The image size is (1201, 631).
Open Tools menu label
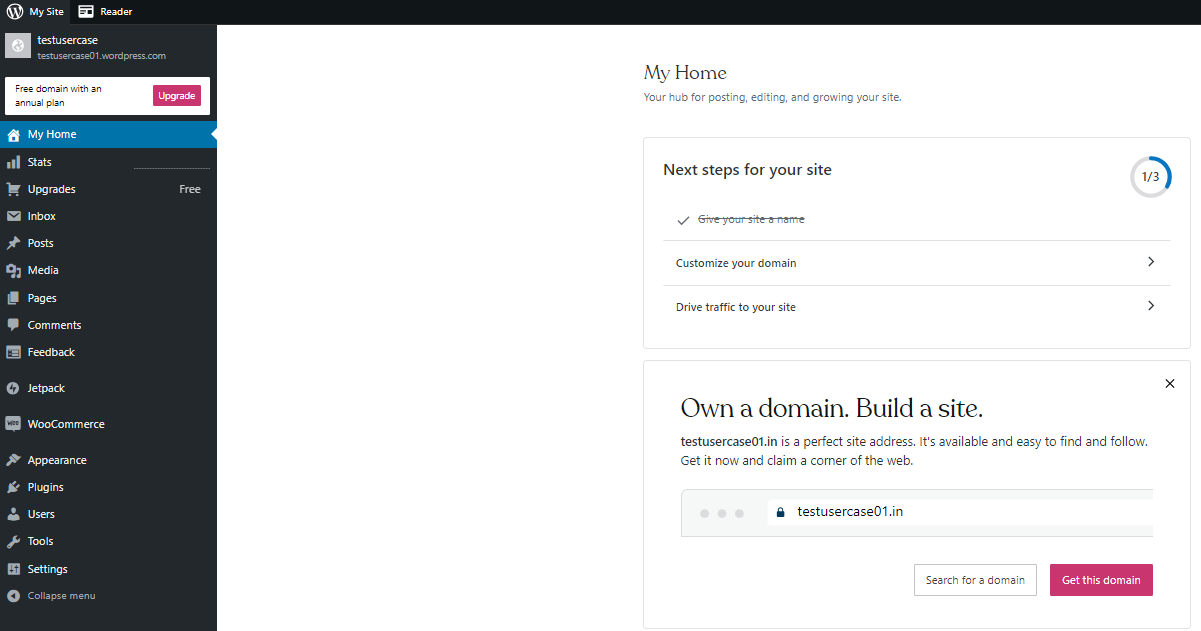(x=41, y=541)
